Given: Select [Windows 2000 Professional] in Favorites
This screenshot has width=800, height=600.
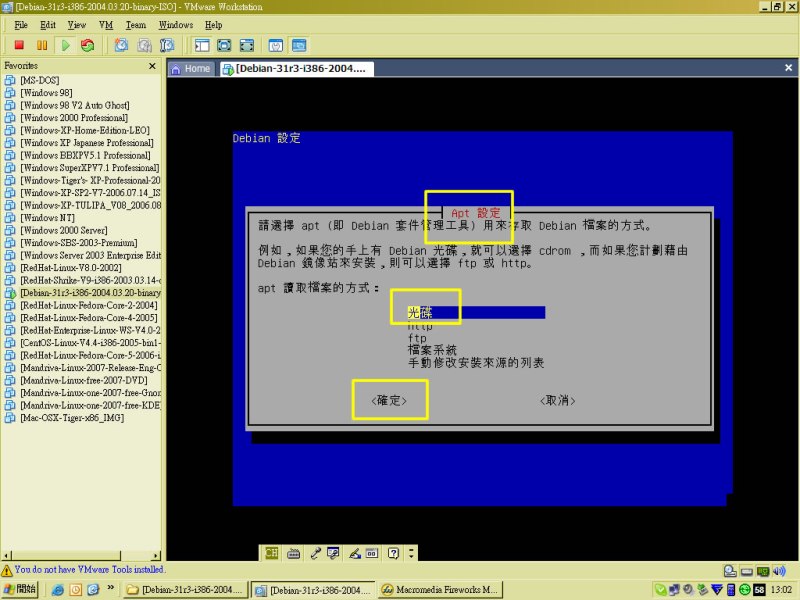Looking at the screenshot, I should (x=74, y=118).
